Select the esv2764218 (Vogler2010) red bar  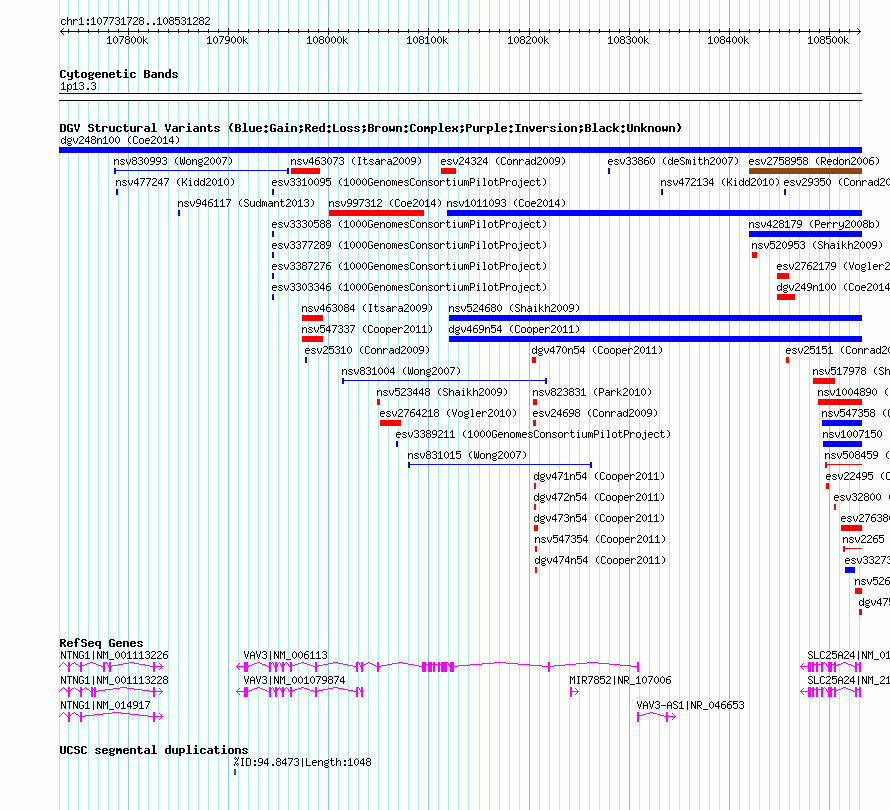pos(391,423)
